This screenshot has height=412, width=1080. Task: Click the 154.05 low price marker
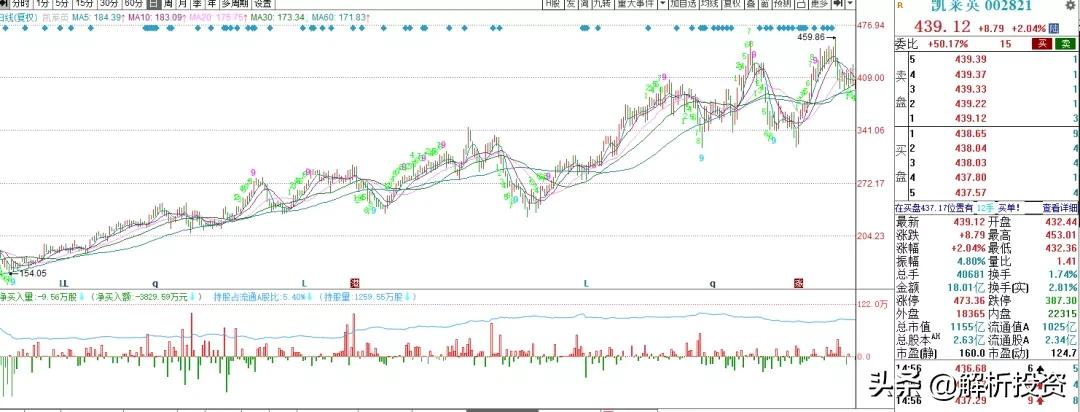tap(32, 274)
